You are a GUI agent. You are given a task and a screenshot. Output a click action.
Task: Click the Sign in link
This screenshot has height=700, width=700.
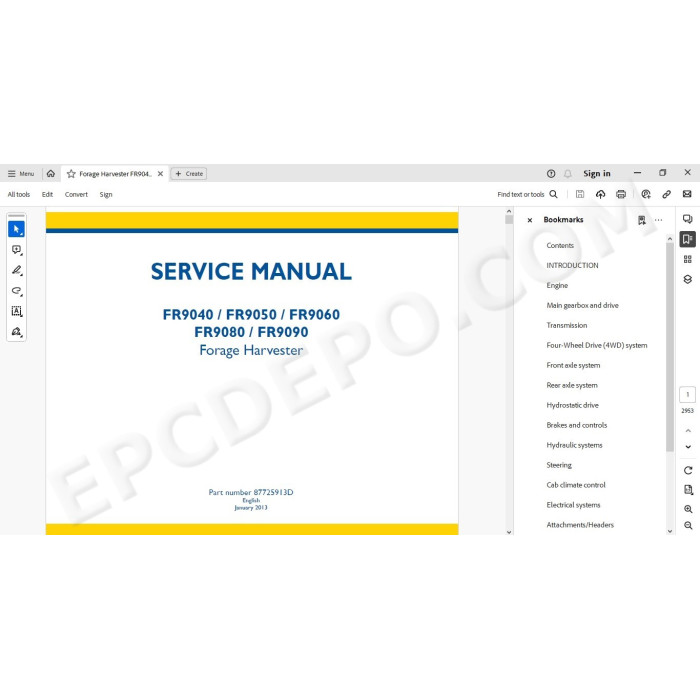click(x=596, y=173)
